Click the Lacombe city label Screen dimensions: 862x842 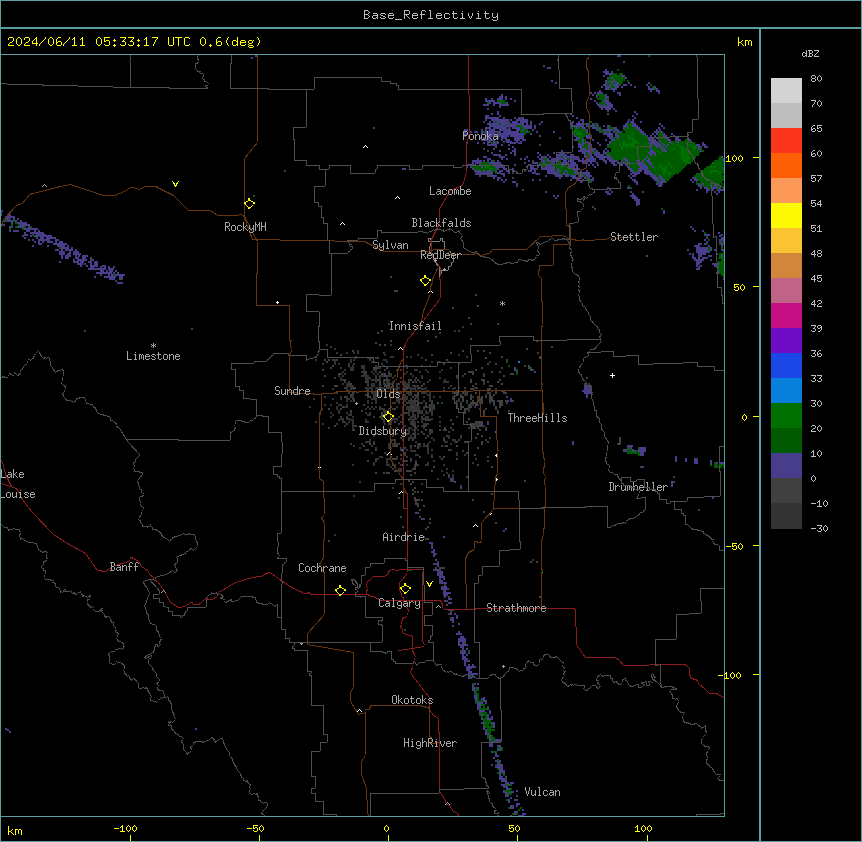click(x=450, y=191)
